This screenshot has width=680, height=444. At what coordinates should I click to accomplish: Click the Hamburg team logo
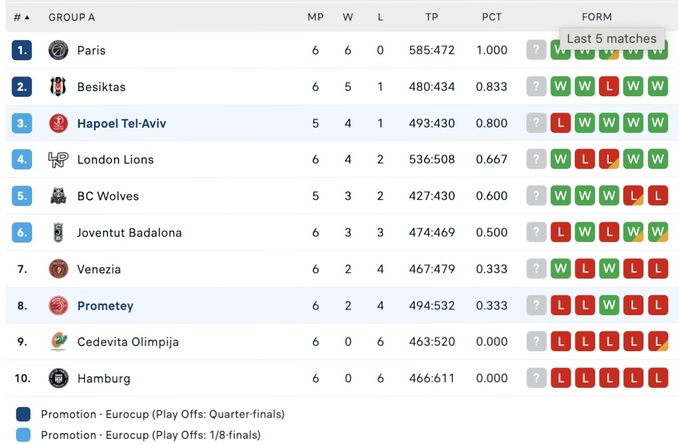click(58, 378)
